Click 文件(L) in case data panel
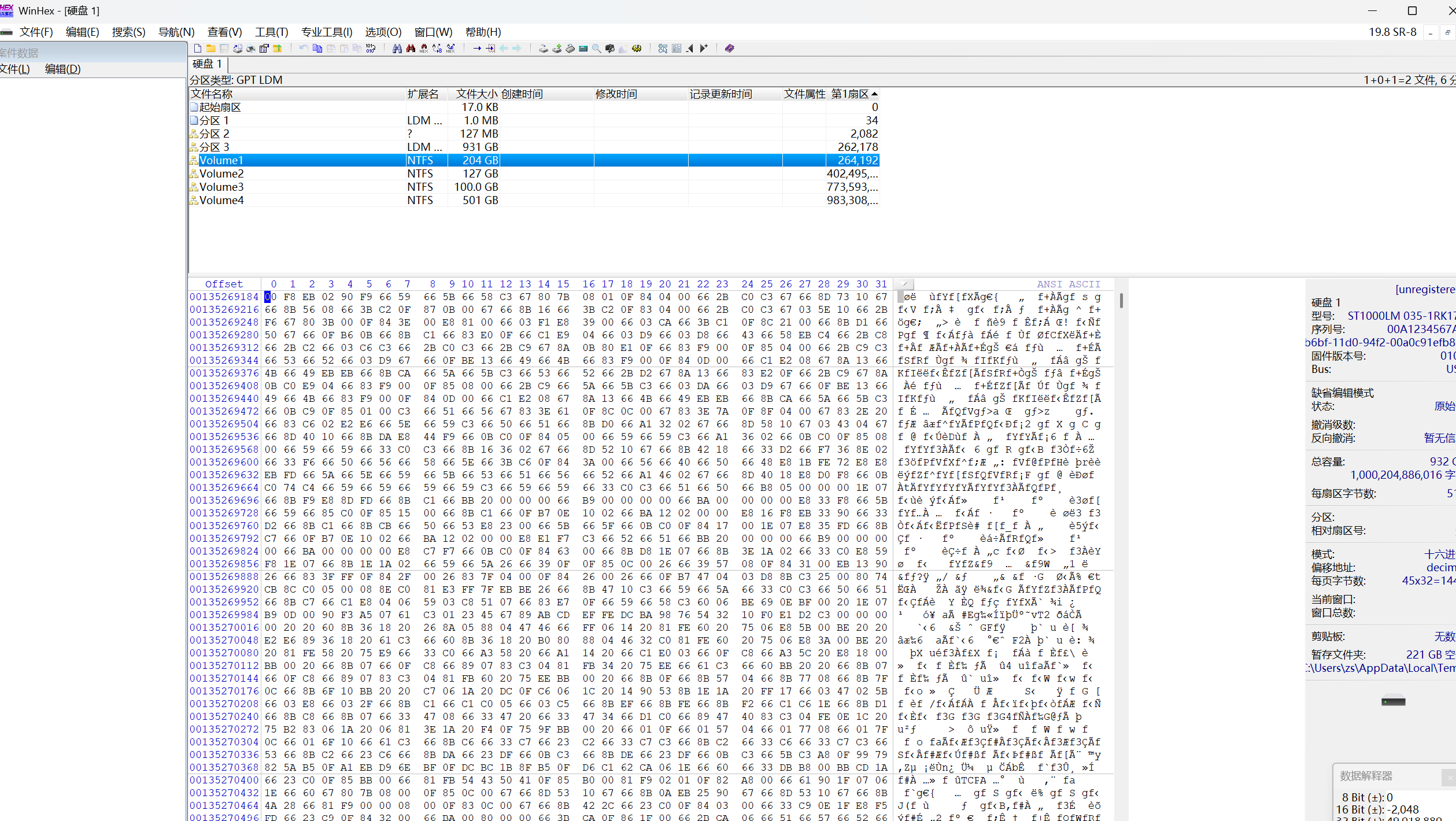The image size is (1456, 821). pos(15,69)
